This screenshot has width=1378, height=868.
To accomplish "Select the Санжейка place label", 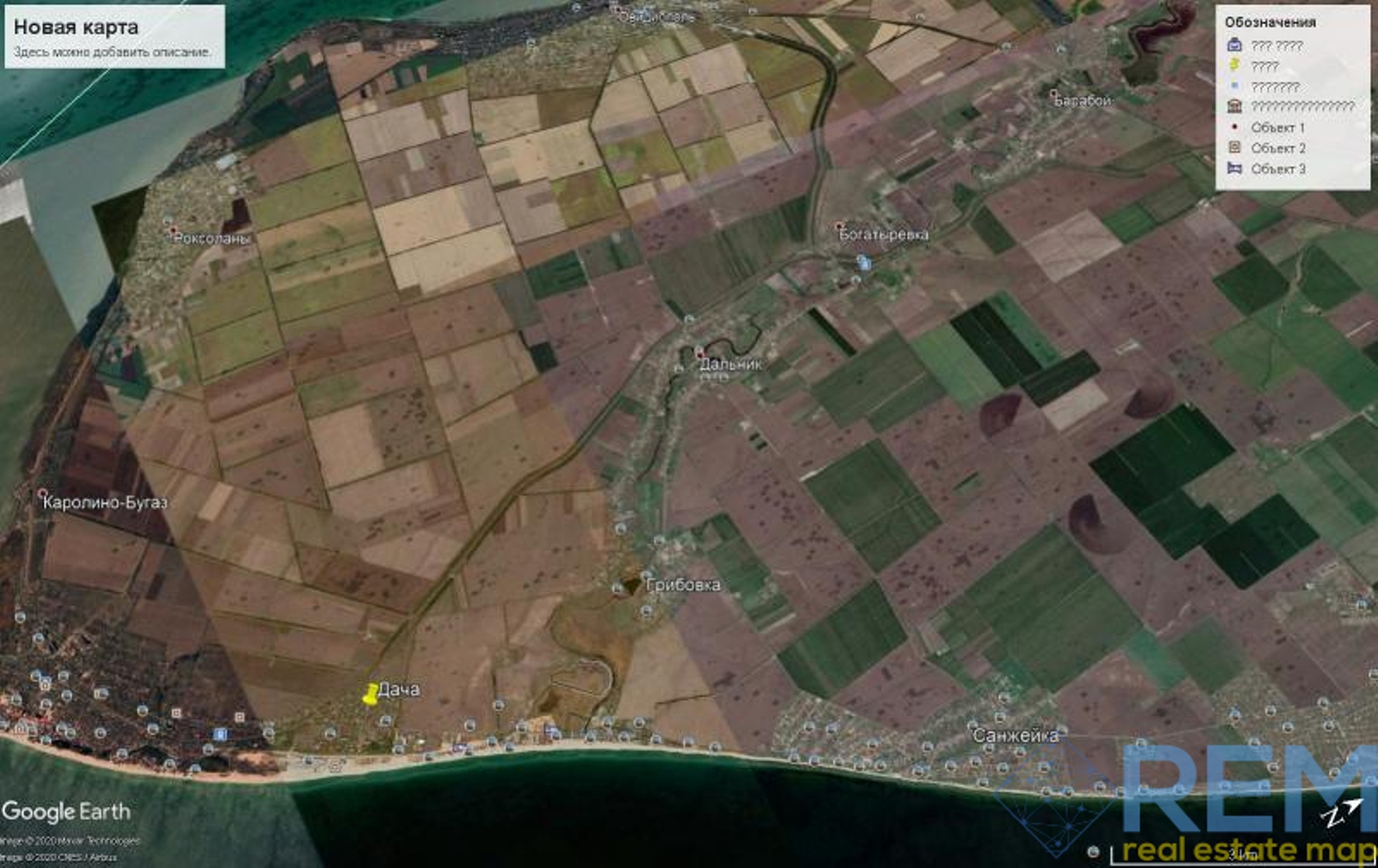I will (x=1015, y=735).
